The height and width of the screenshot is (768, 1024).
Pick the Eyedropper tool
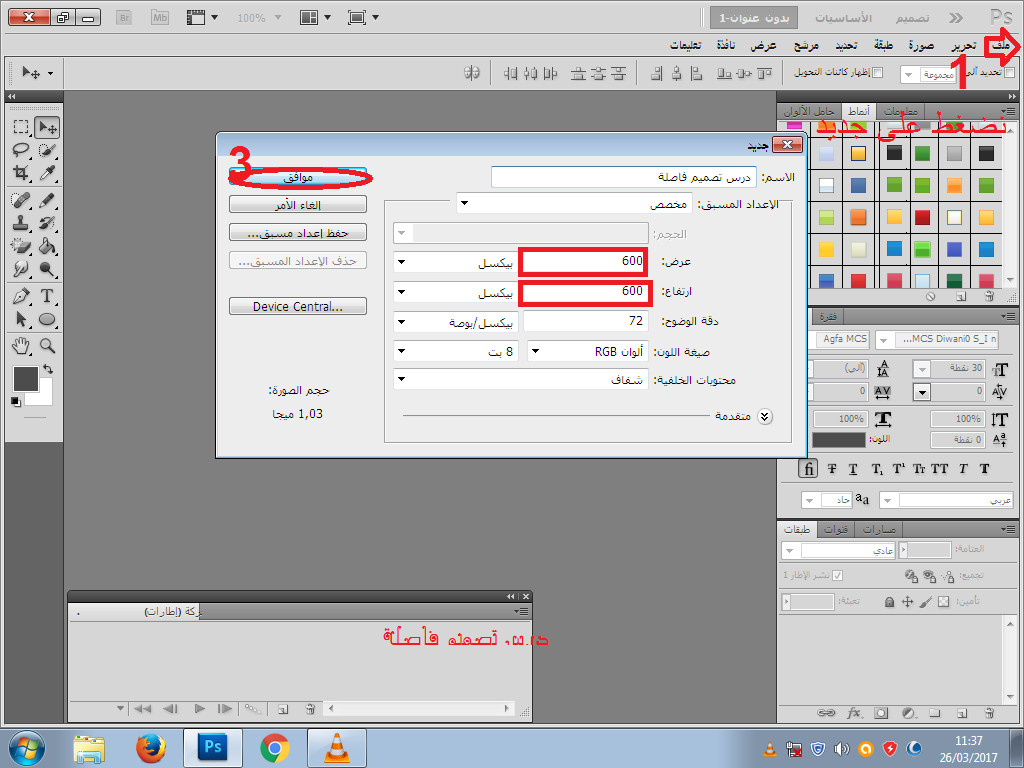[x=47, y=174]
